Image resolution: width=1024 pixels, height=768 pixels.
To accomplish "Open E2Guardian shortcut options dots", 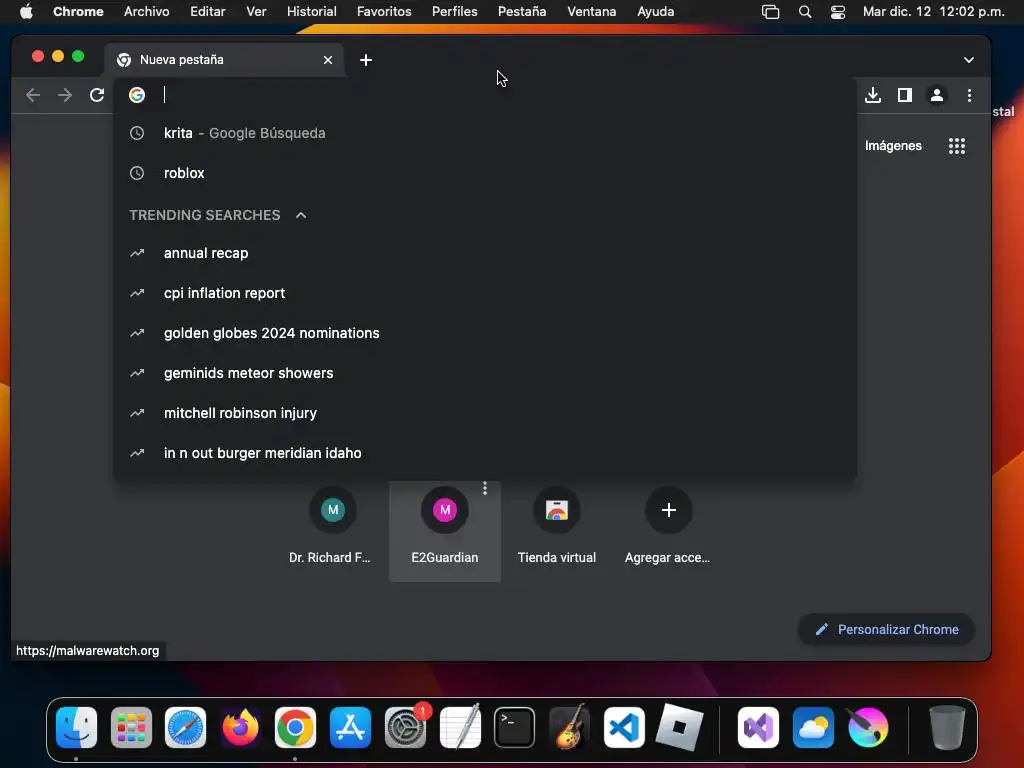I will click(485, 488).
